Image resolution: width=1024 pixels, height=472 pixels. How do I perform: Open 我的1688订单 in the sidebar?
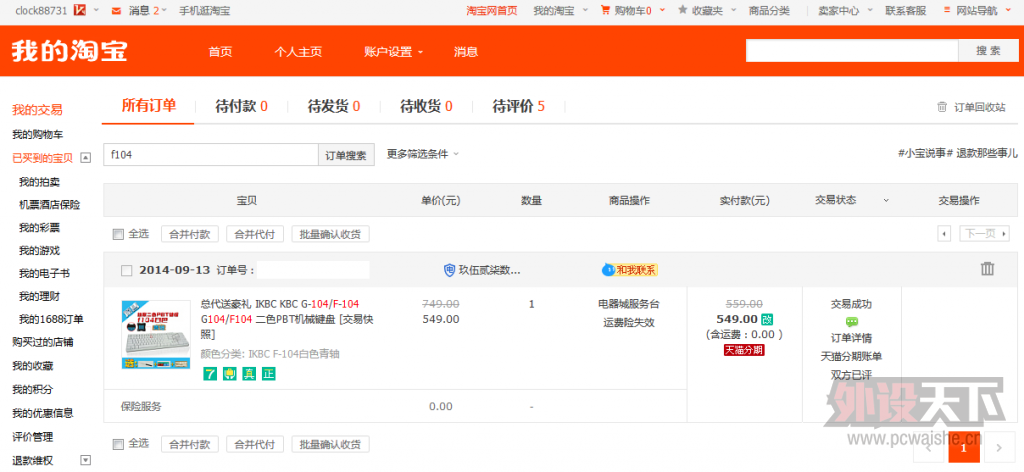(51, 319)
